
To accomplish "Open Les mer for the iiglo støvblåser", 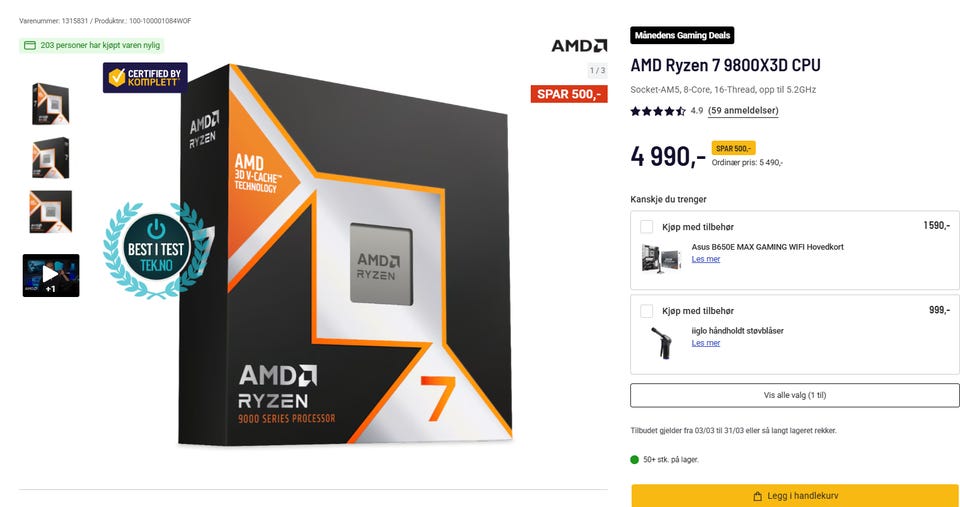I will coord(706,343).
